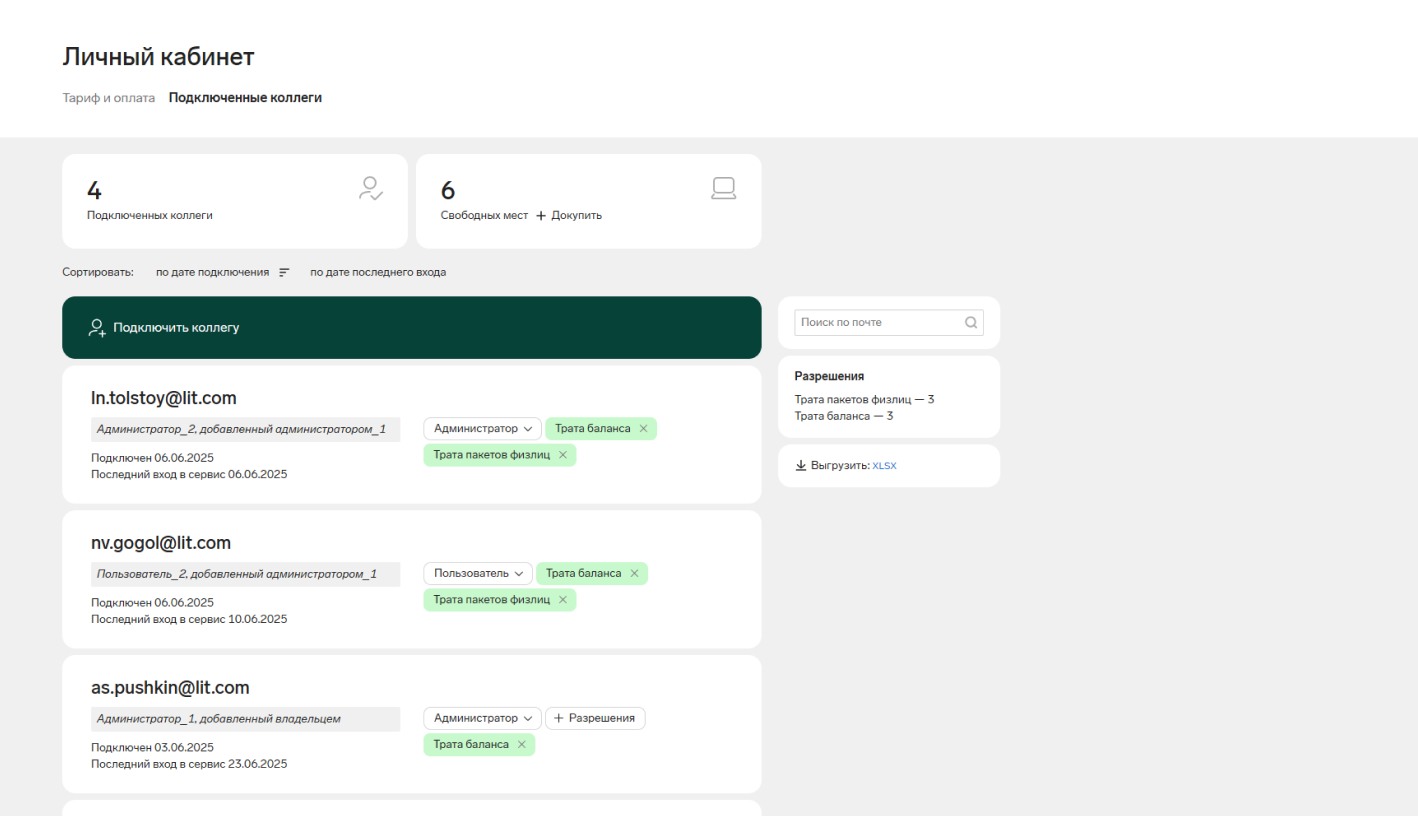Select the Подключенные коллеги tab
Image resolution: width=1418 pixels, height=816 pixels.
click(245, 98)
